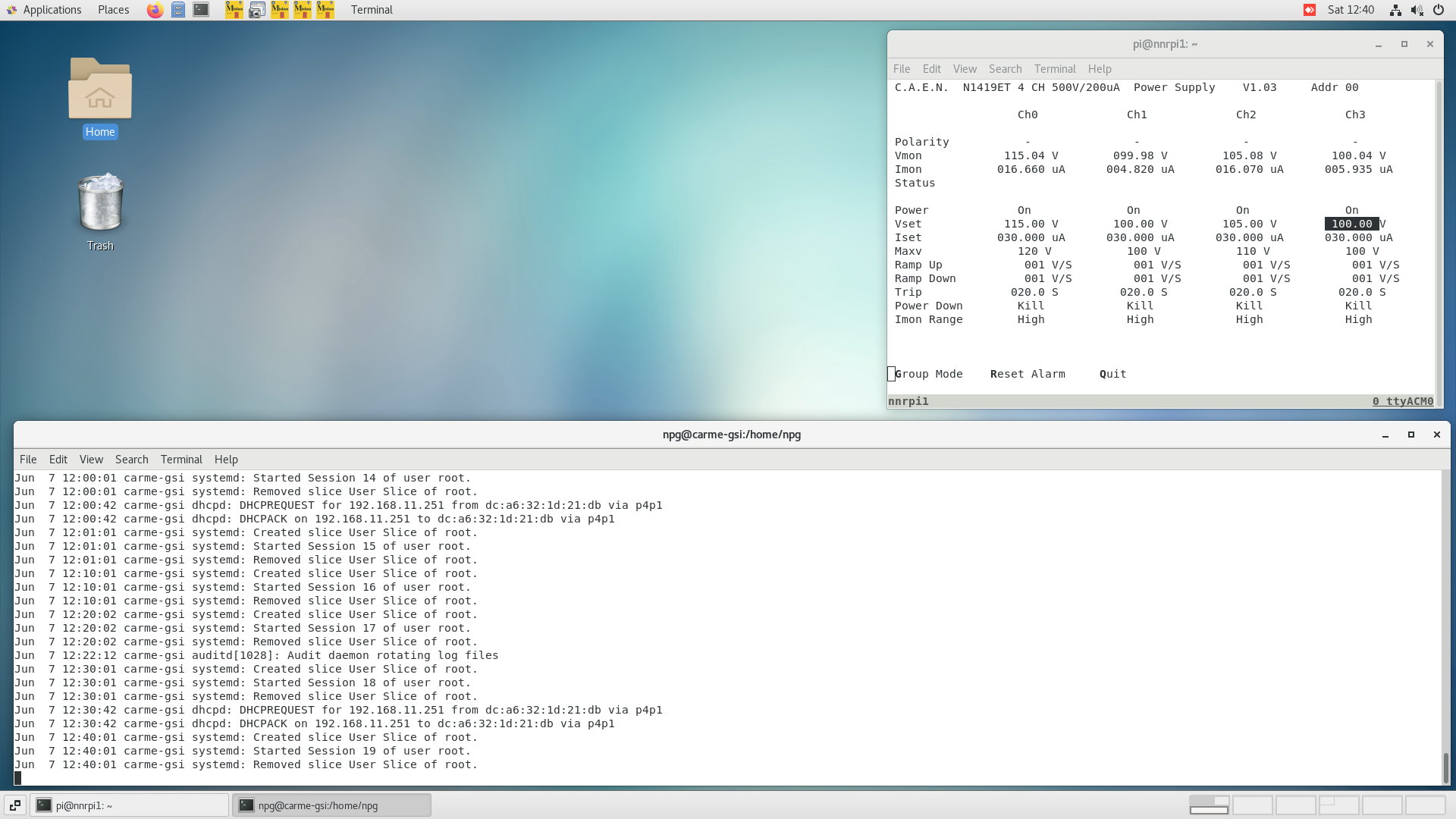Screen dimensions: 1456x819
Task: Switch to pi@nnrpi1 taskbar window button
Action: pos(129,805)
